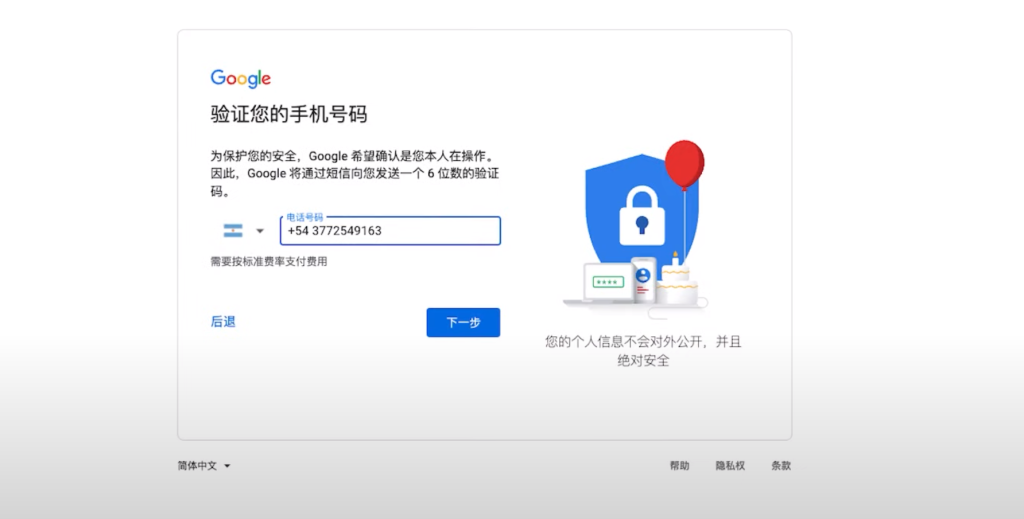
Task: Open the 简体中文 language selector
Action: point(204,465)
